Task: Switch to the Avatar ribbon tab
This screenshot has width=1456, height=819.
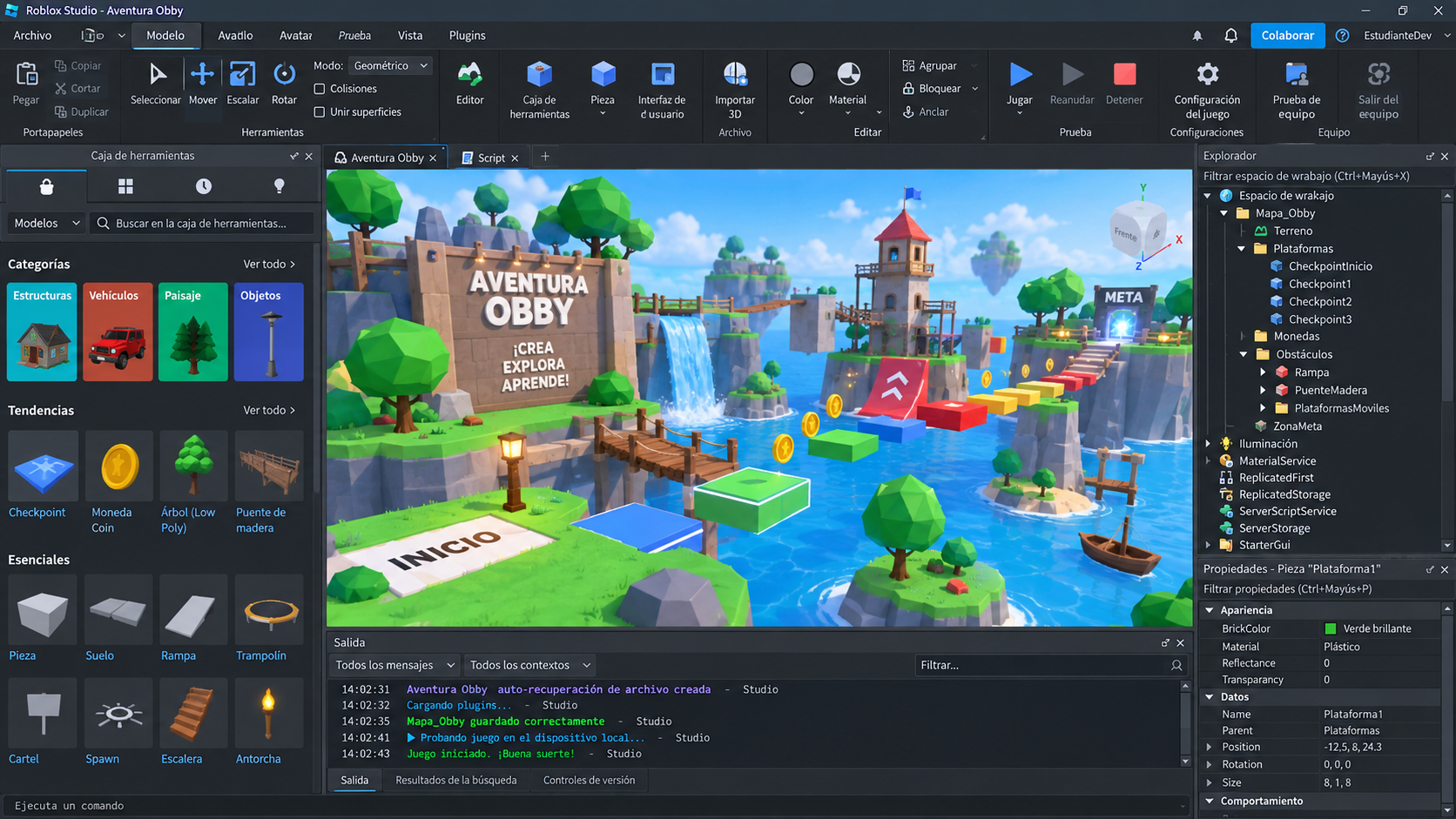Action: [296, 36]
